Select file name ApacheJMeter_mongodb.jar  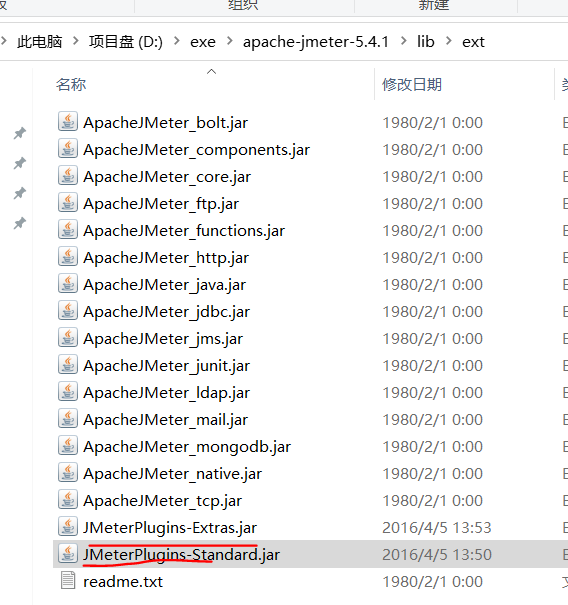click(x=187, y=447)
